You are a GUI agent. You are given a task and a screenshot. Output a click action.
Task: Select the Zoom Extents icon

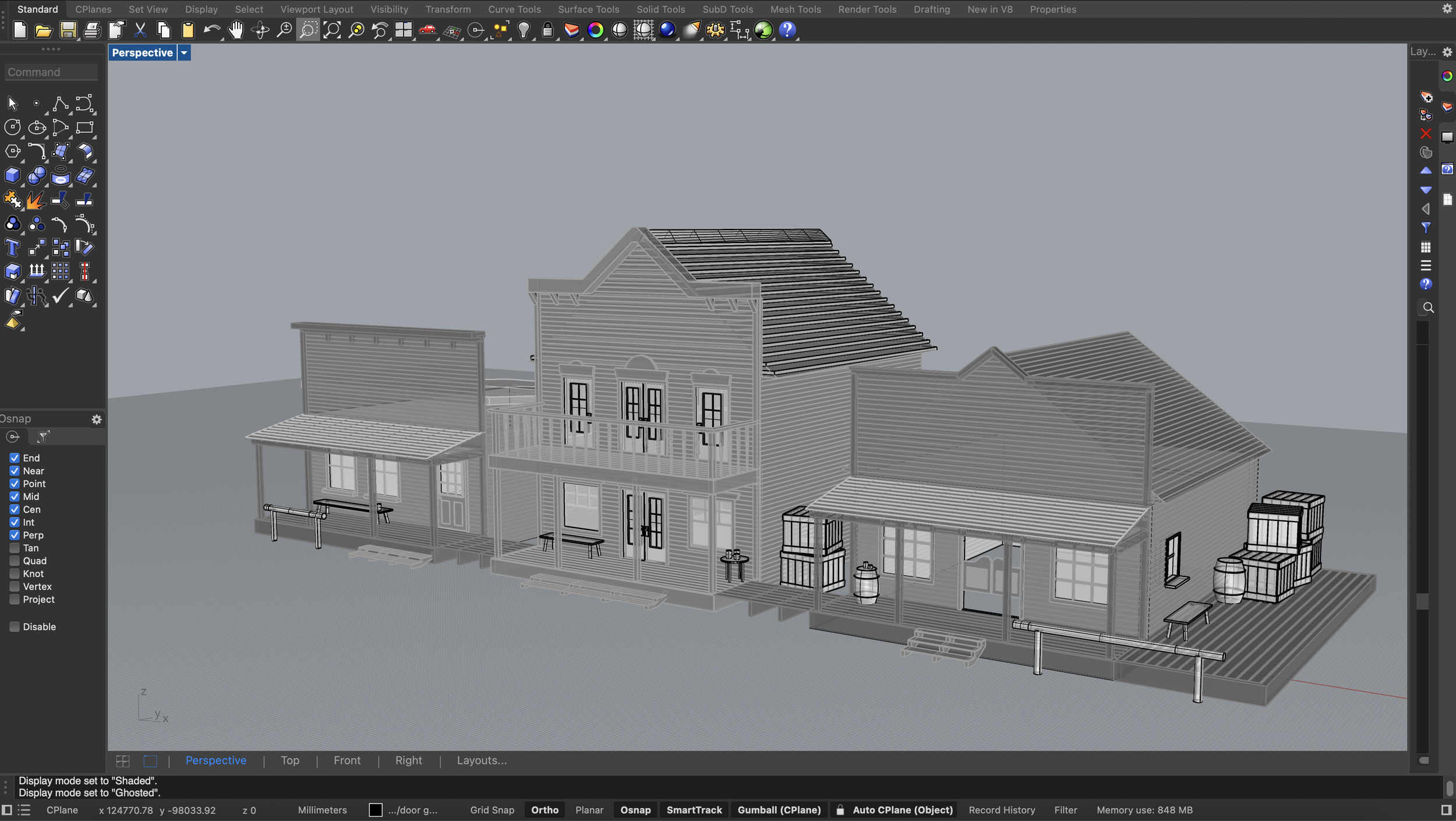(x=332, y=30)
